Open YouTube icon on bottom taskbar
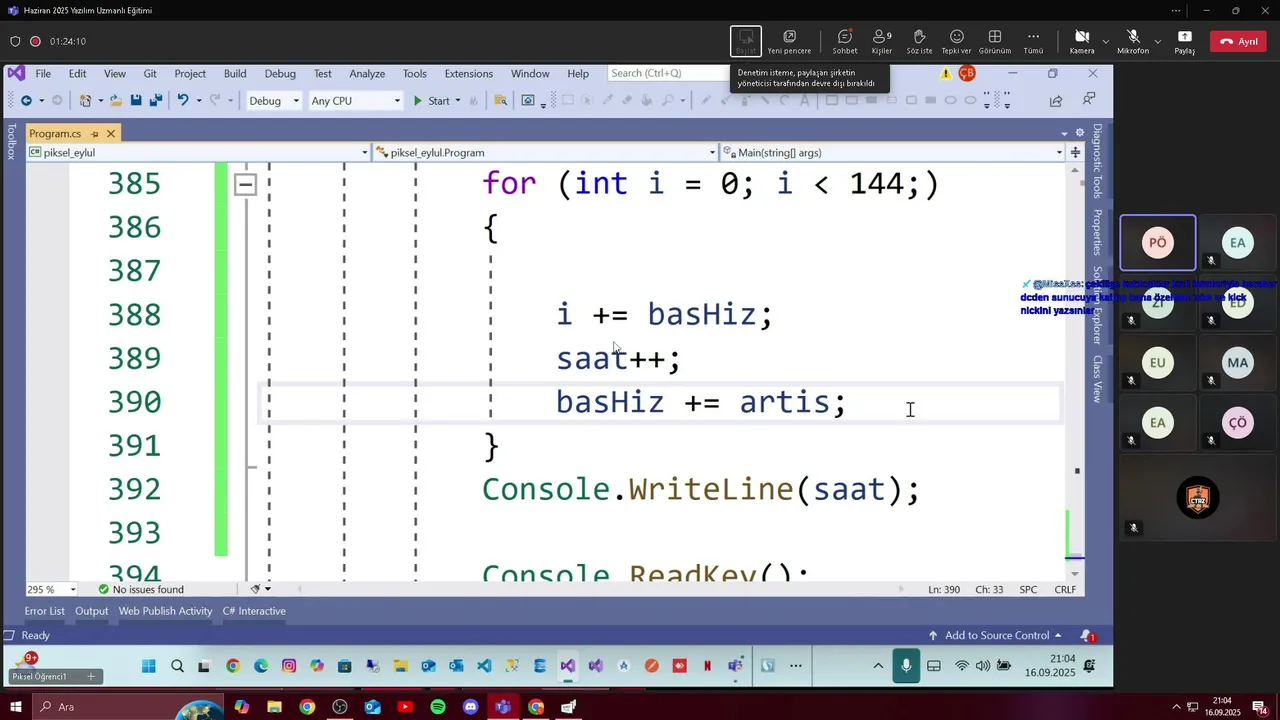Screen dimensions: 1280x720 [x=405, y=707]
